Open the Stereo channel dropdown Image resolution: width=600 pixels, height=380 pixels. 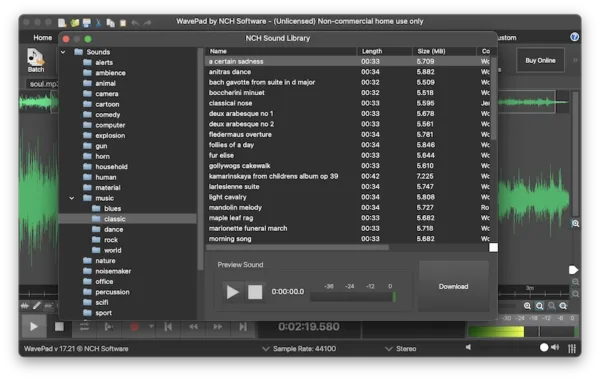401,349
